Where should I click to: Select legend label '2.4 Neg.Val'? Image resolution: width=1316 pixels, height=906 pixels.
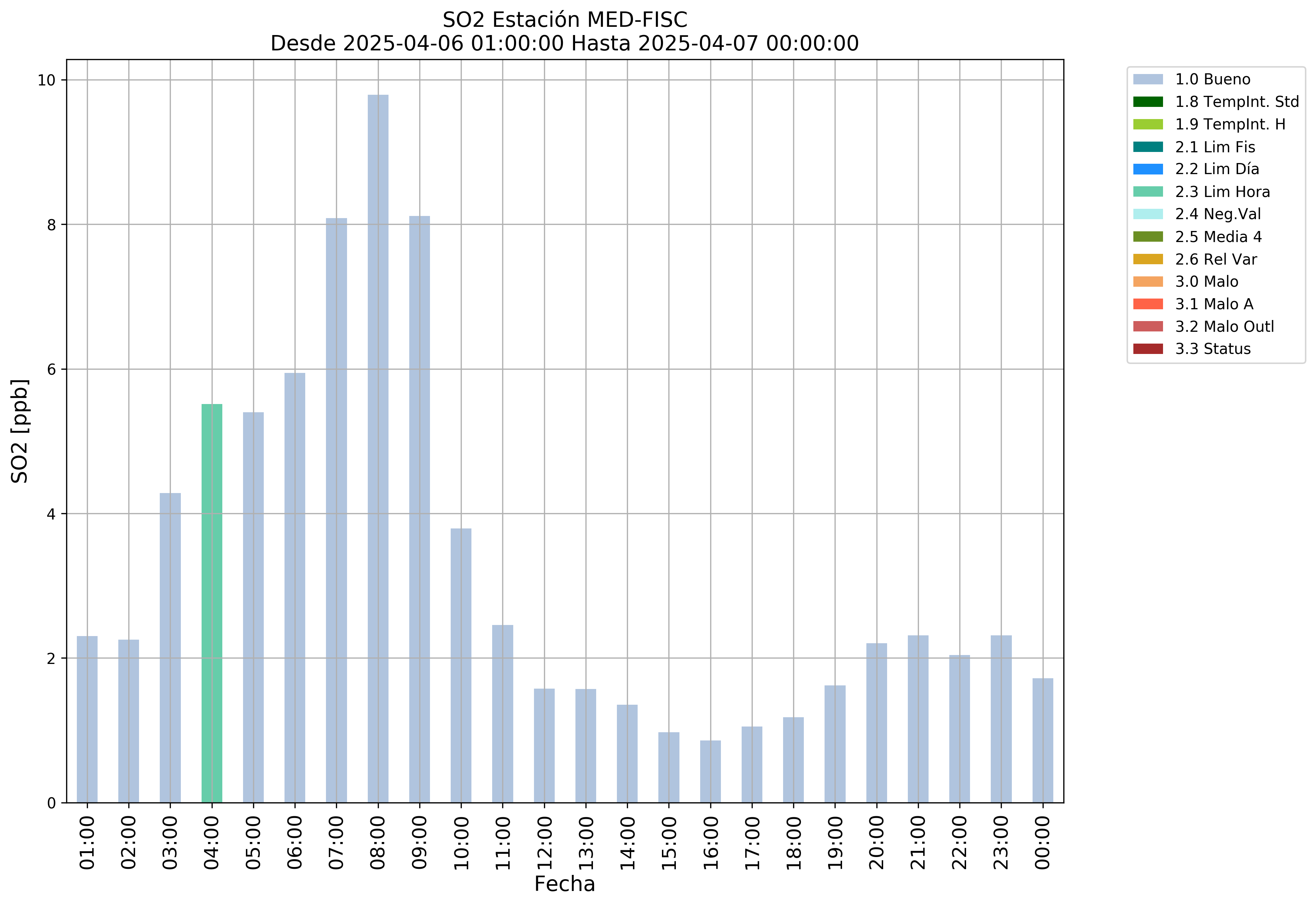tap(1218, 214)
